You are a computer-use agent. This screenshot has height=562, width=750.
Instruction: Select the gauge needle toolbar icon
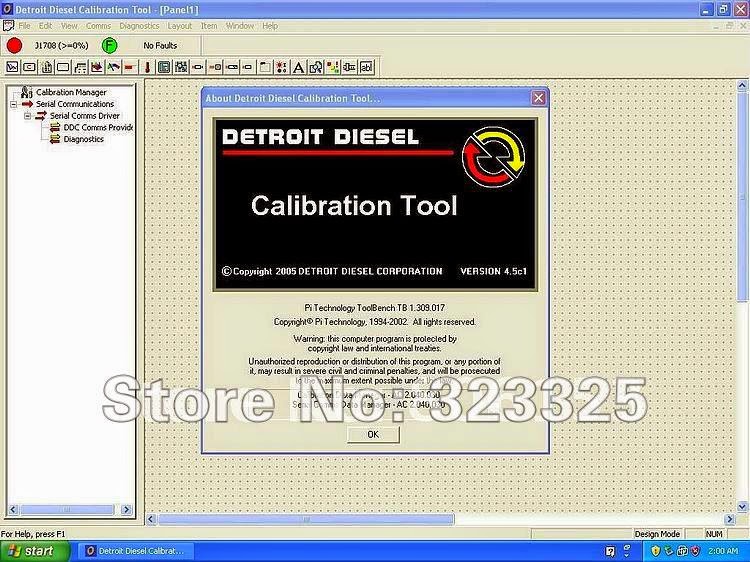(113, 67)
